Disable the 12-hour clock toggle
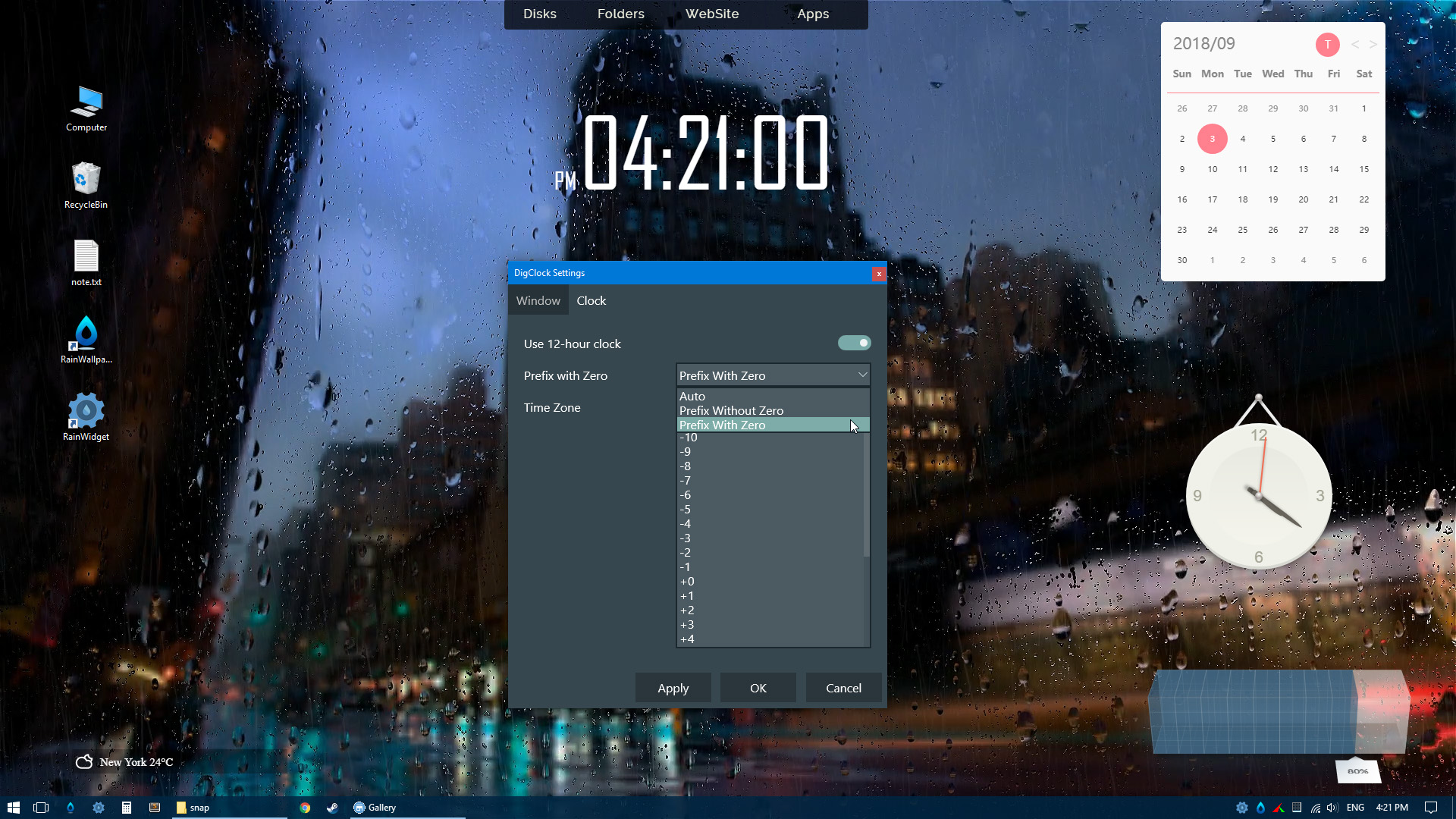Screen dimensions: 1456x819 (x=854, y=343)
